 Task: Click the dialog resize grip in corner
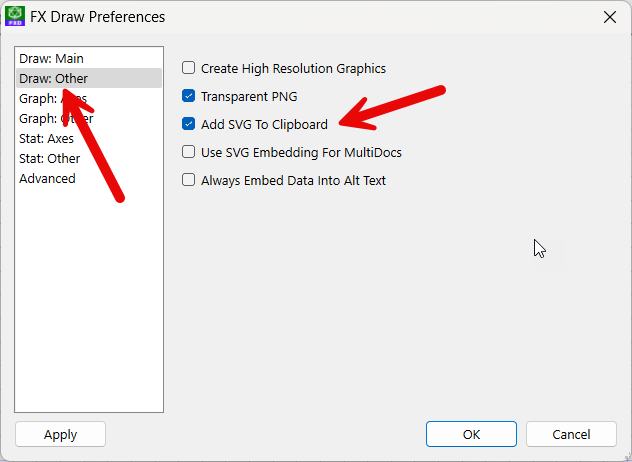click(x=626, y=457)
